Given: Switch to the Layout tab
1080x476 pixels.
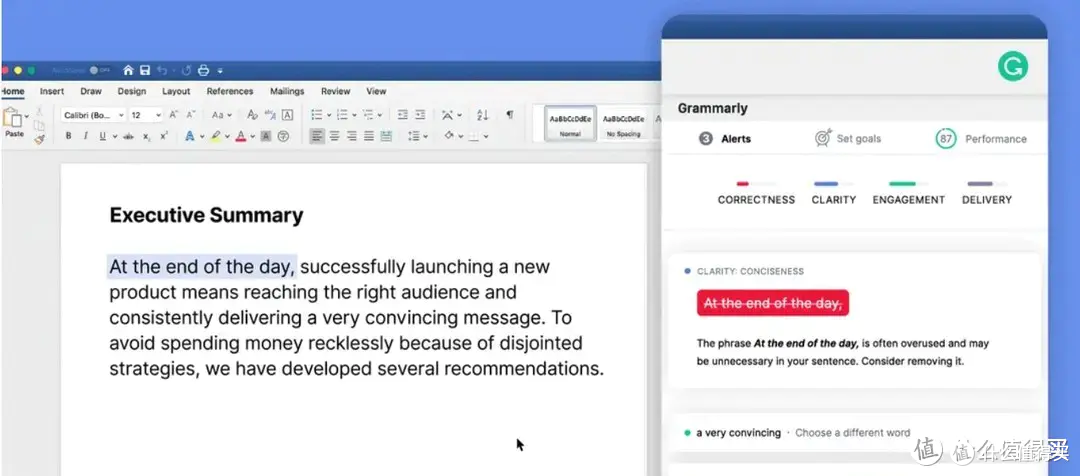Looking at the screenshot, I should click(x=176, y=91).
